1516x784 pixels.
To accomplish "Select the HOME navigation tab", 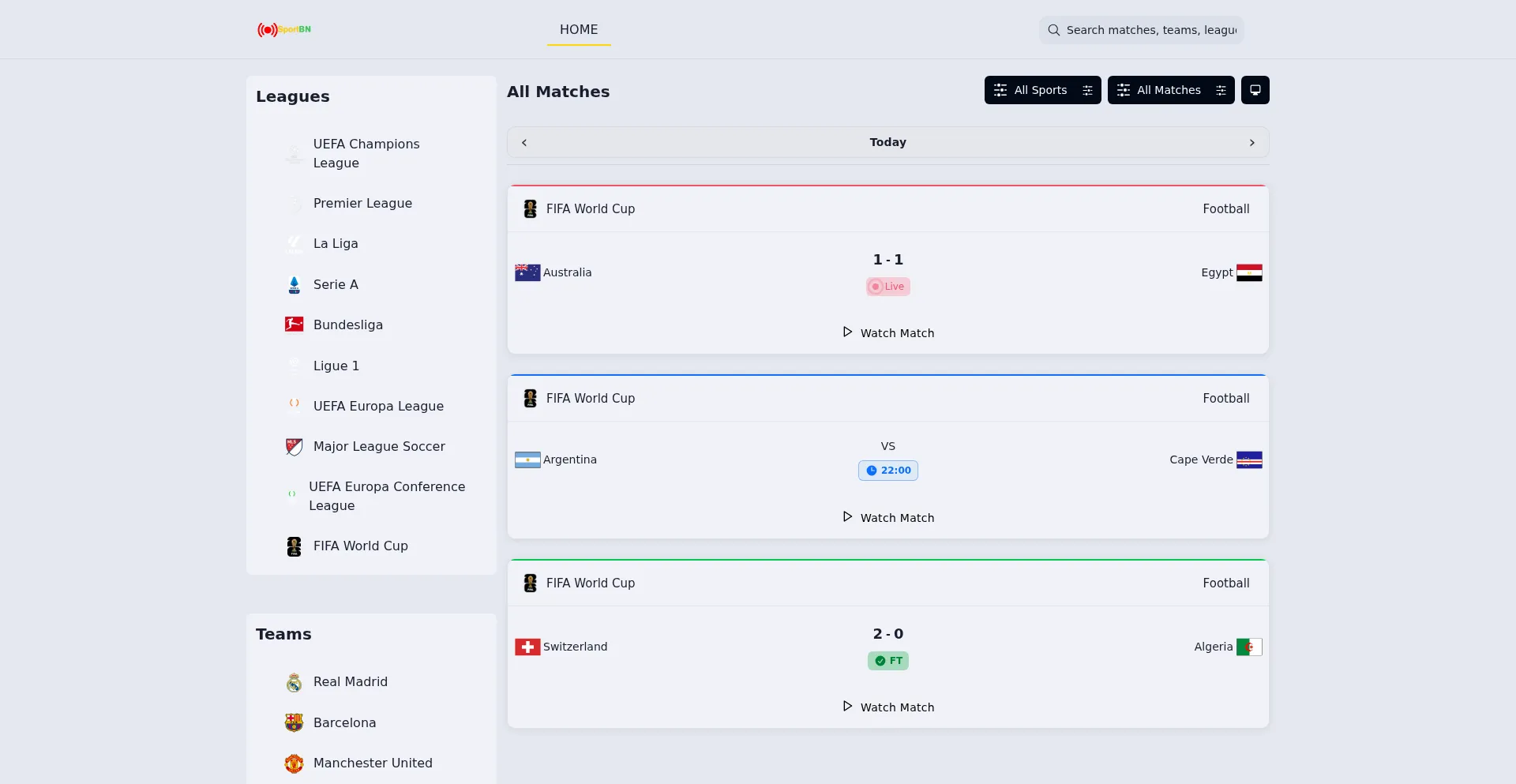I will [x=579, y=30].
